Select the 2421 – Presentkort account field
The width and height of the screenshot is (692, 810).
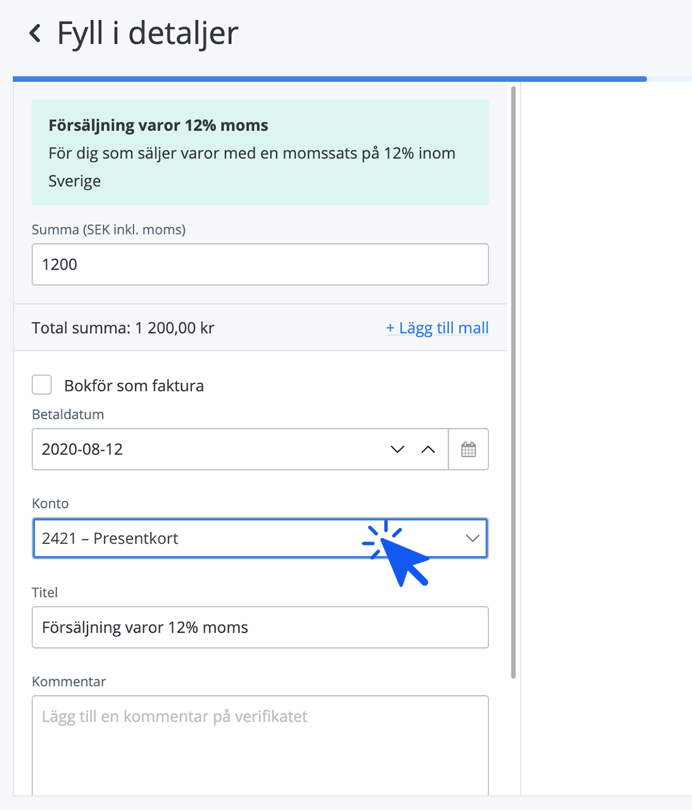pos(200,538)
